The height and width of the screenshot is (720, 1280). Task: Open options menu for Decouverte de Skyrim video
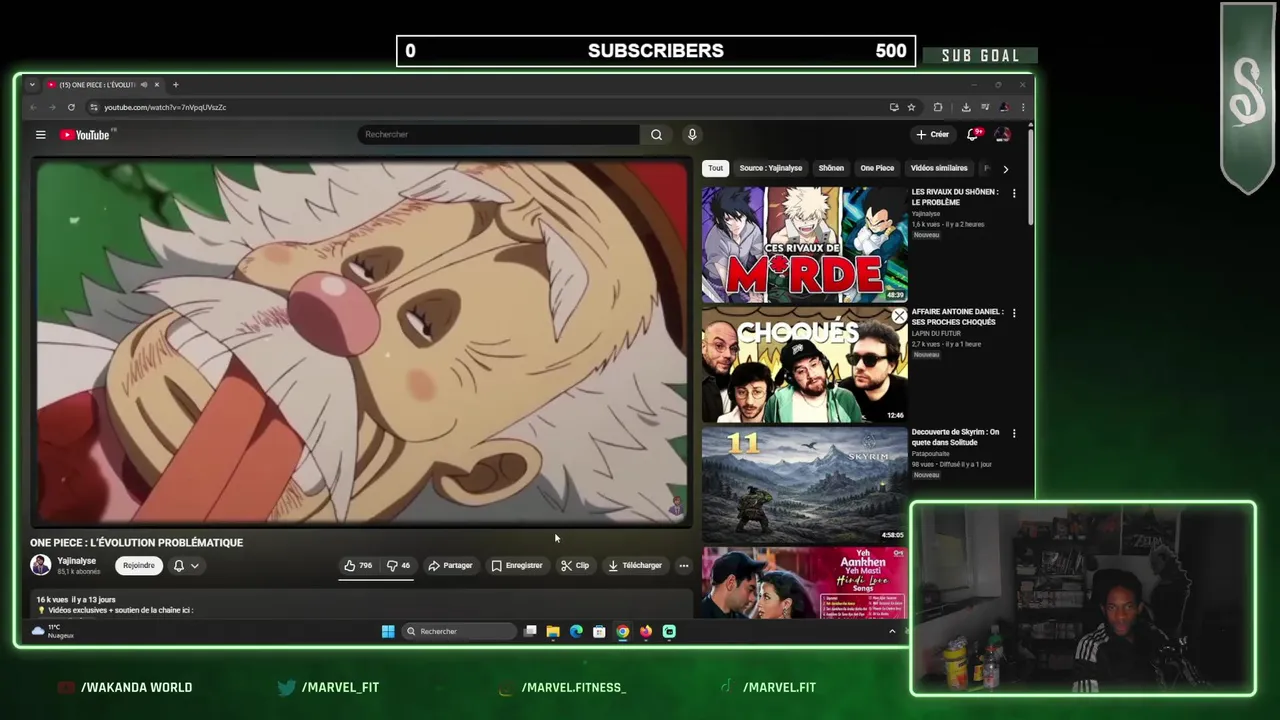point(1014,433)
